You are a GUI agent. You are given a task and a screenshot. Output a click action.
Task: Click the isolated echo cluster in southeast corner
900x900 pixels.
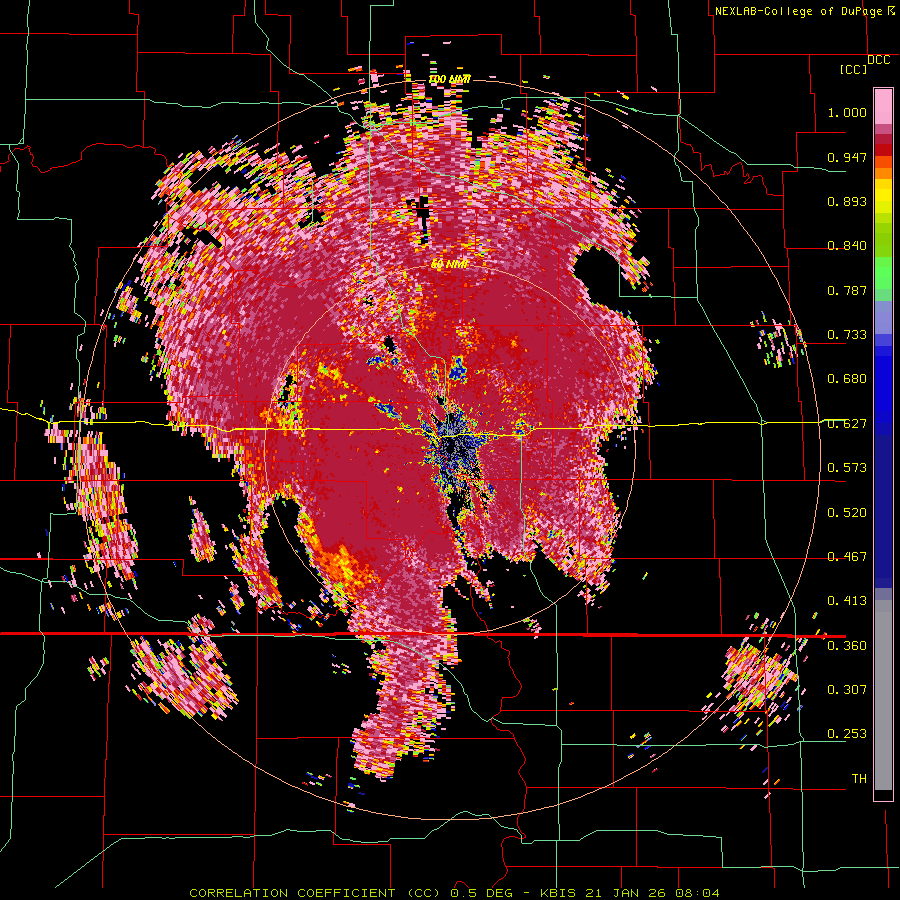click(758, 677)
